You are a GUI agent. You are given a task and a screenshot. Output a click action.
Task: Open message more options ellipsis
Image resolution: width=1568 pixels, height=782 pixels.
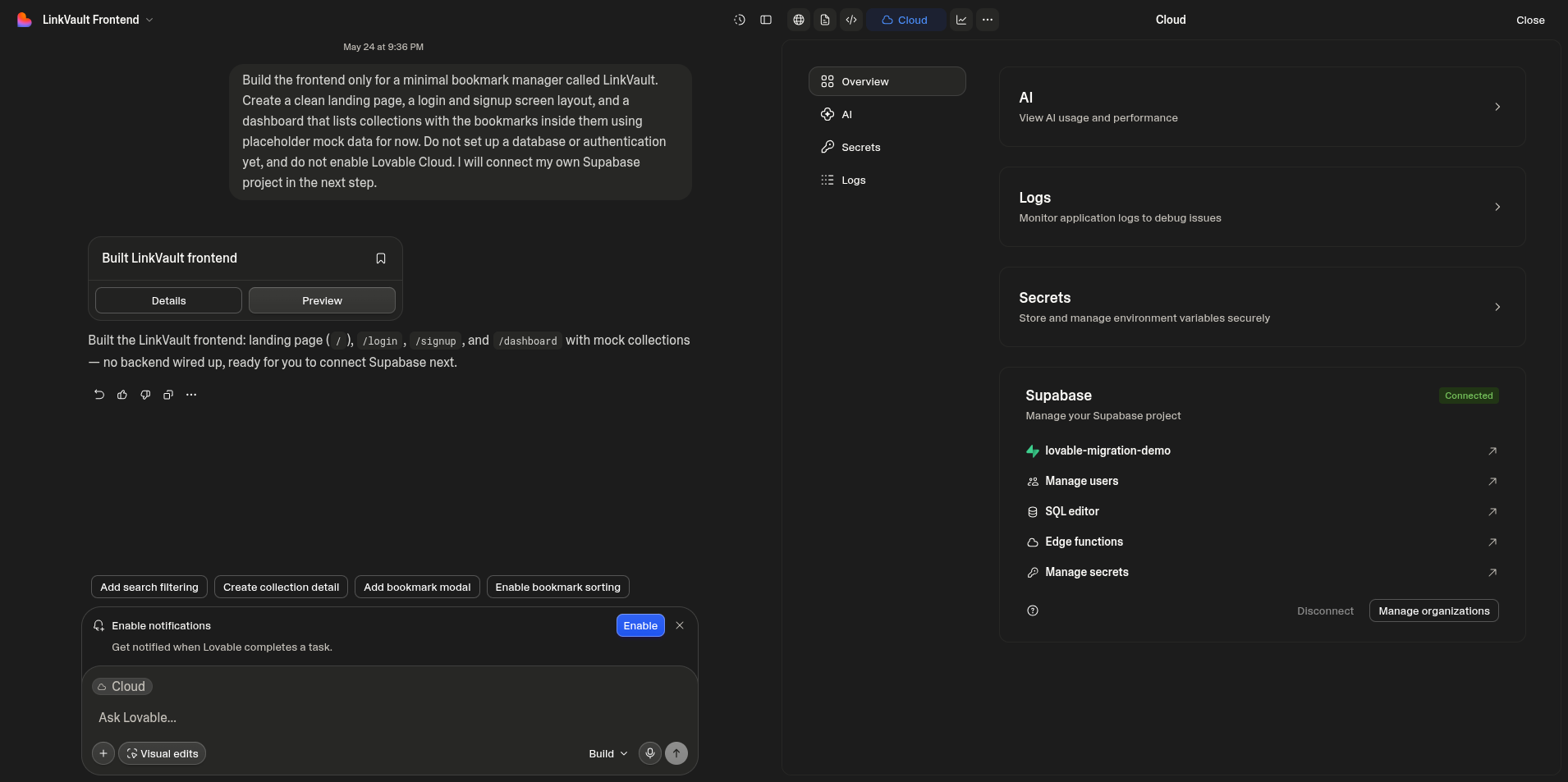pyautogui.click(x=191, y=395)
